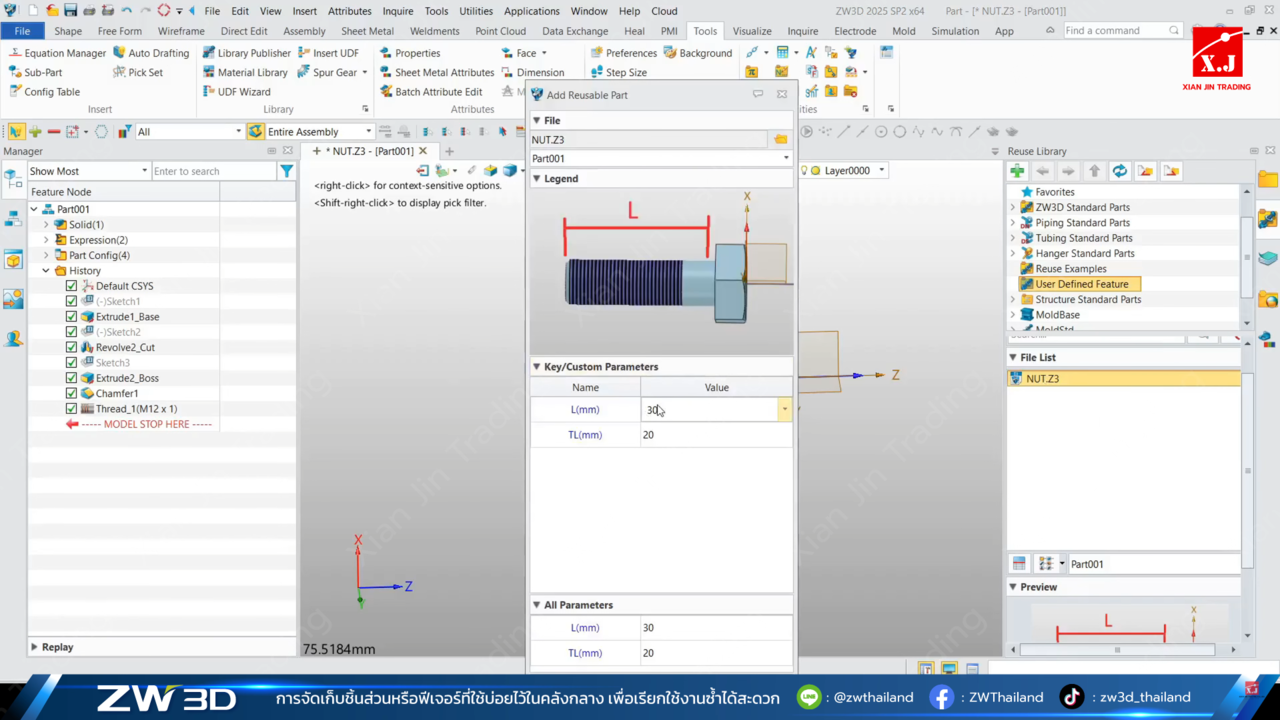1280x720 pixels.
Task: Uncheck the Extrude1_Base feature checkbox
Action: click(x=71, y=317)
